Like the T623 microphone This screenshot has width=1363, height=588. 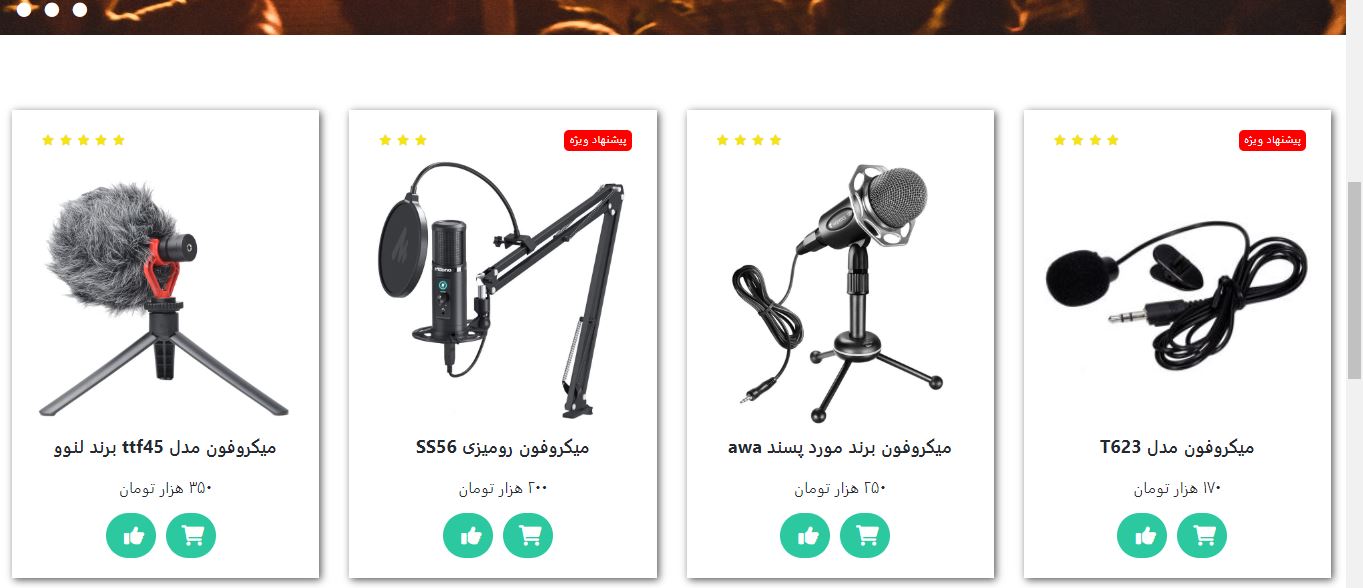(1142, 535)
